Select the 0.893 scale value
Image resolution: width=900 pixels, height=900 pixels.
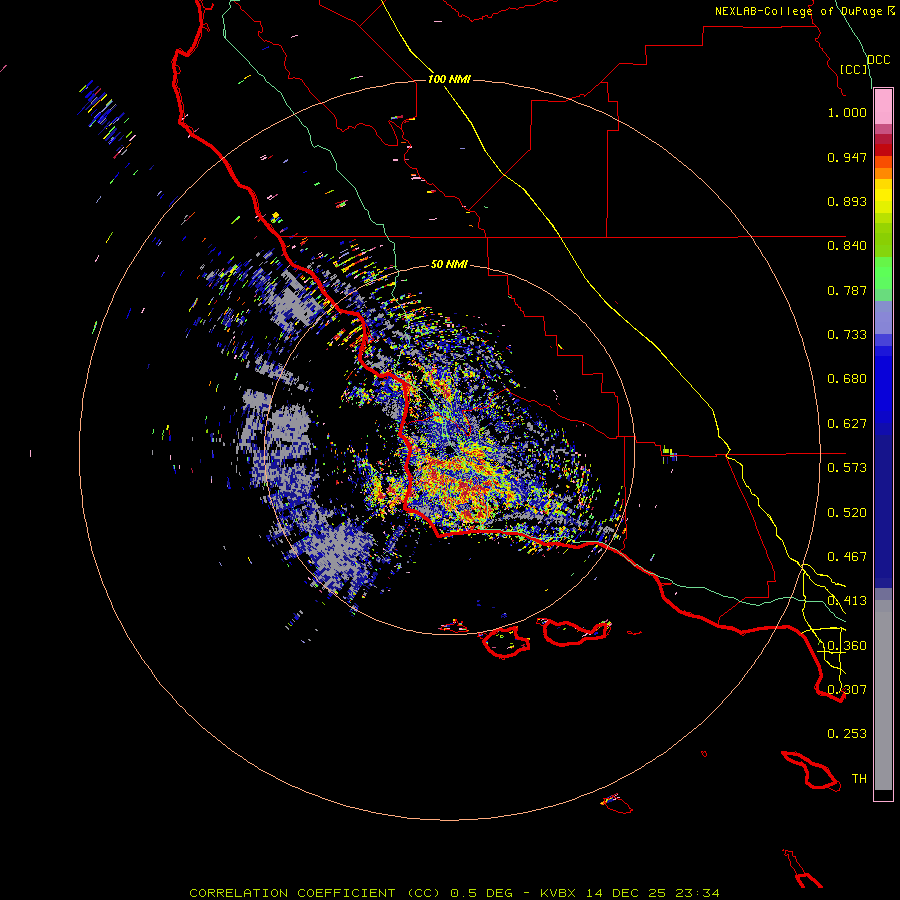click(847, 201)
